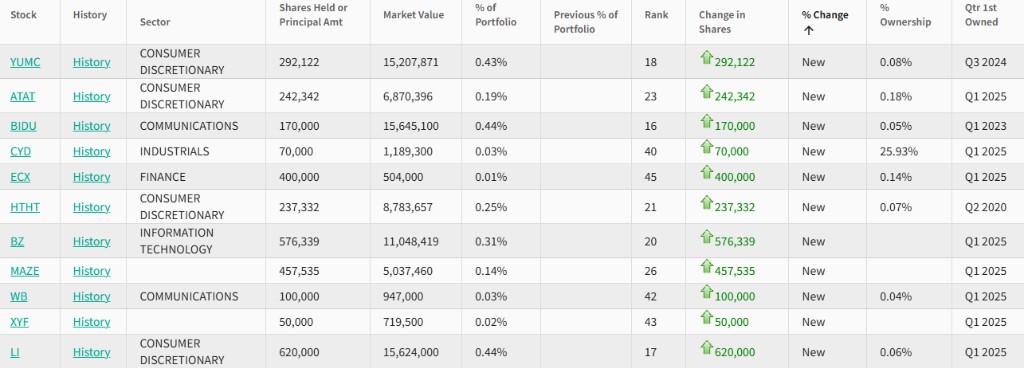1024x368 pixels.
Task: Sort by the Sector column header
Action: 155,22
